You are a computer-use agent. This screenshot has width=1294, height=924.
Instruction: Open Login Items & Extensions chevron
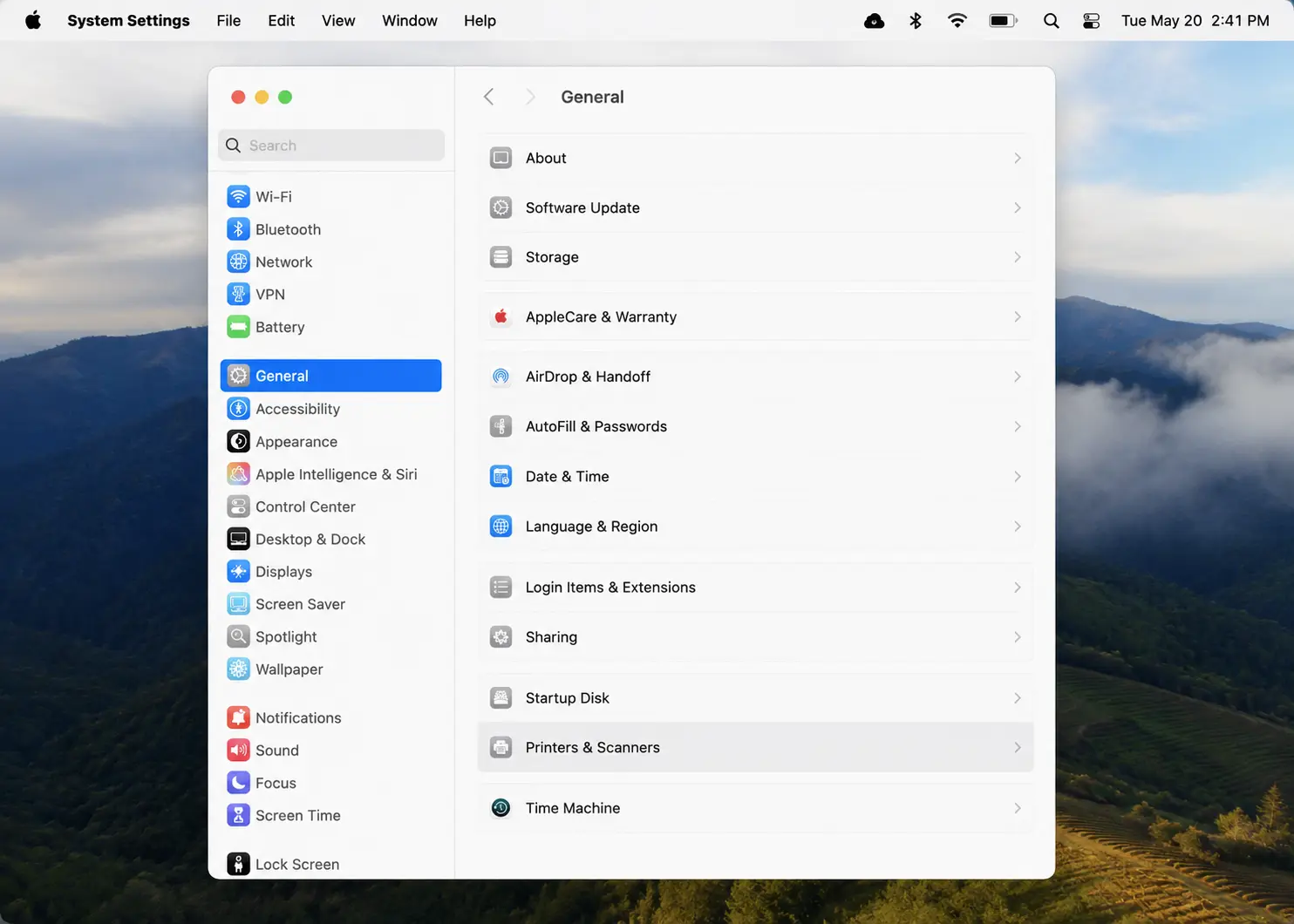(x=1017, y=588)
